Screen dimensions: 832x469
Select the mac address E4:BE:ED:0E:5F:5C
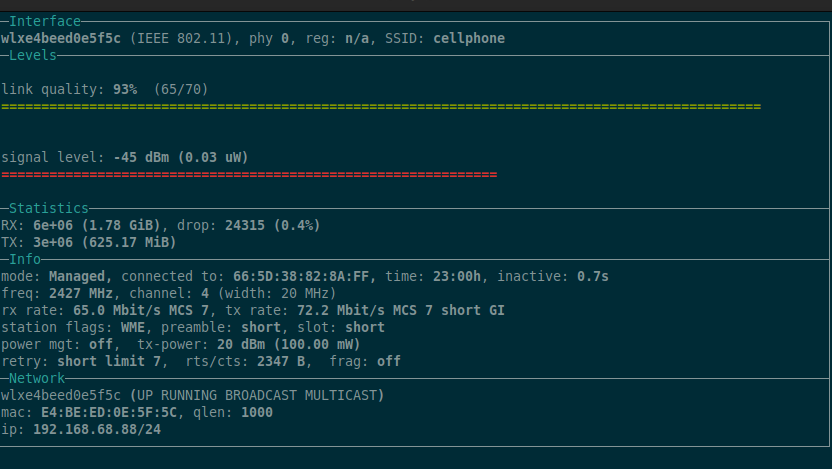coord(109,412)
